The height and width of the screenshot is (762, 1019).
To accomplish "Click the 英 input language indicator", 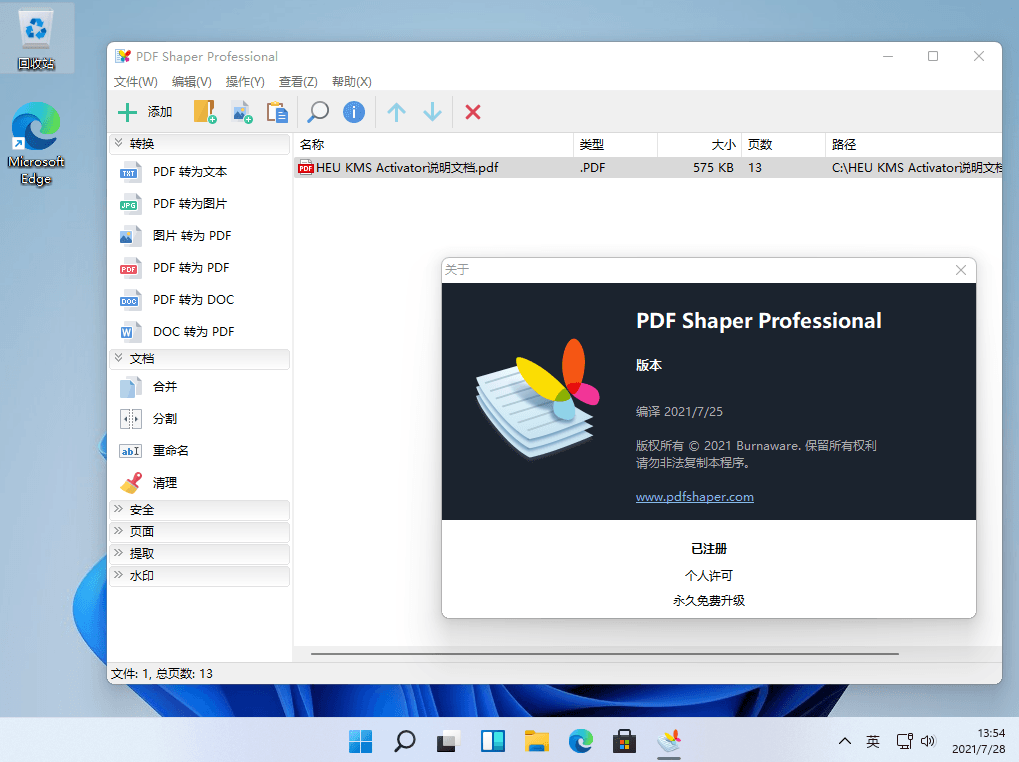I will [x=873, y=741].
